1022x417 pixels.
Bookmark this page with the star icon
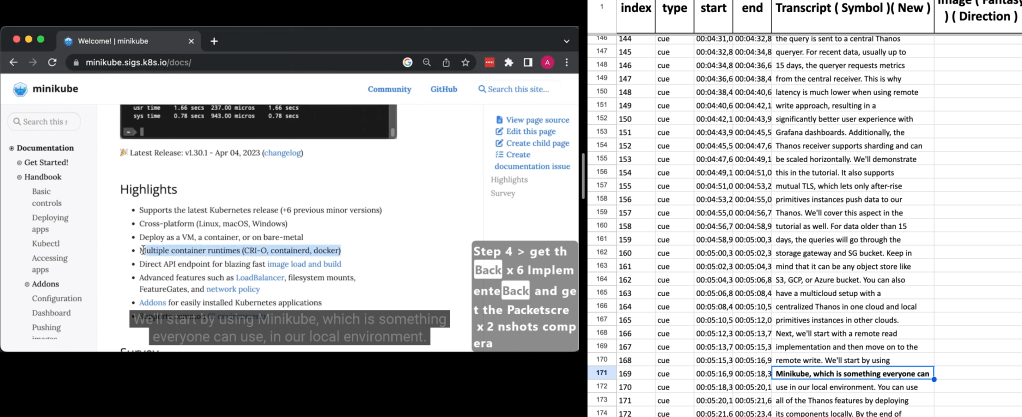pyautogui.click(x=465, y=63)
